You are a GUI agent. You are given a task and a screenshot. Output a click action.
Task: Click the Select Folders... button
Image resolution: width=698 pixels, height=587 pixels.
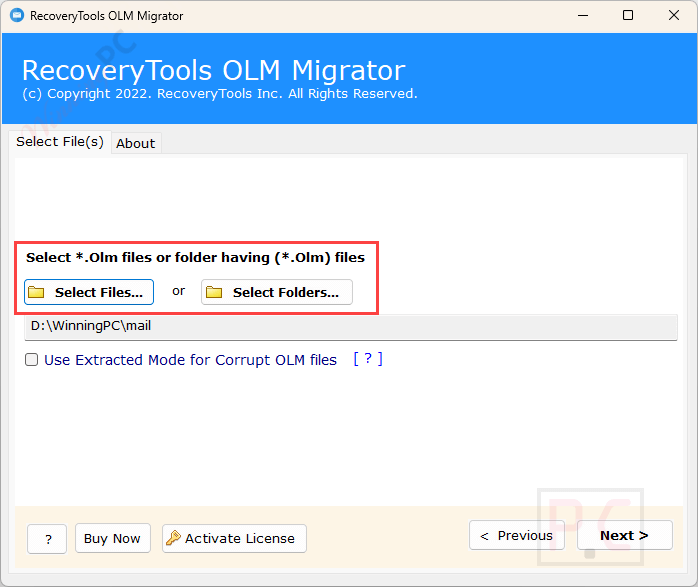(x=277, y=292)
